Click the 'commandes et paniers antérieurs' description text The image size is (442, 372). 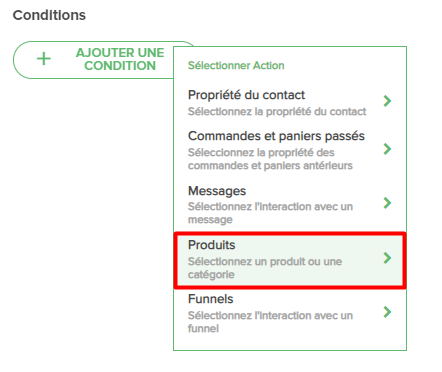pos(270,165)
